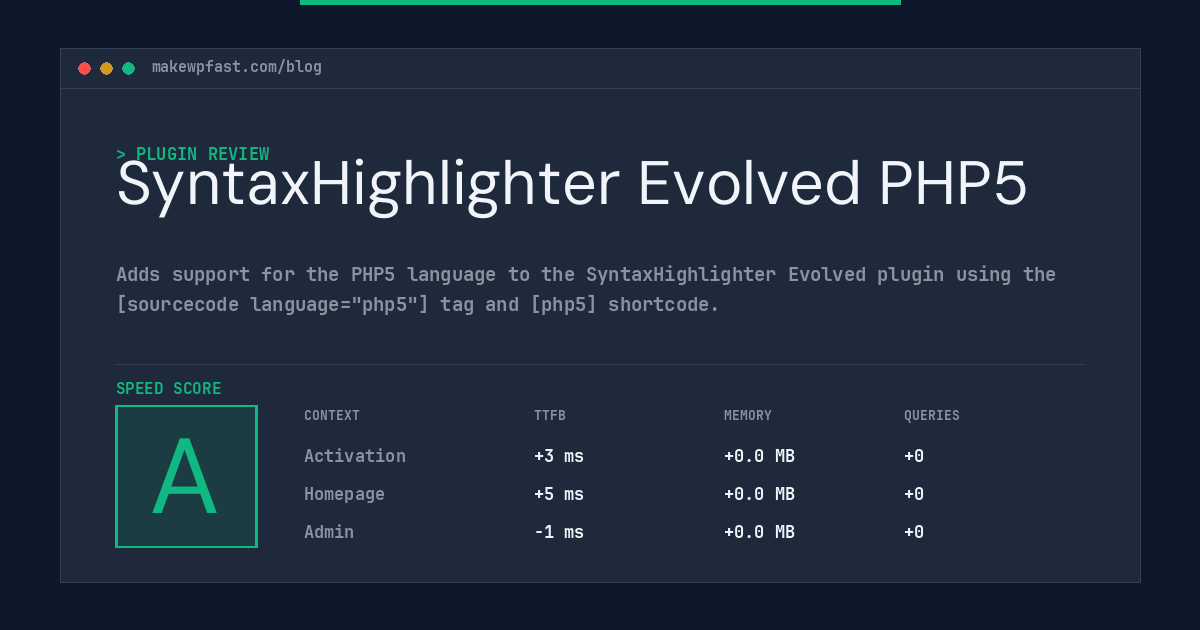The height and width of the screenshot is (630, 1200).
Task: Click the red window dot
Action: [84, 68]
